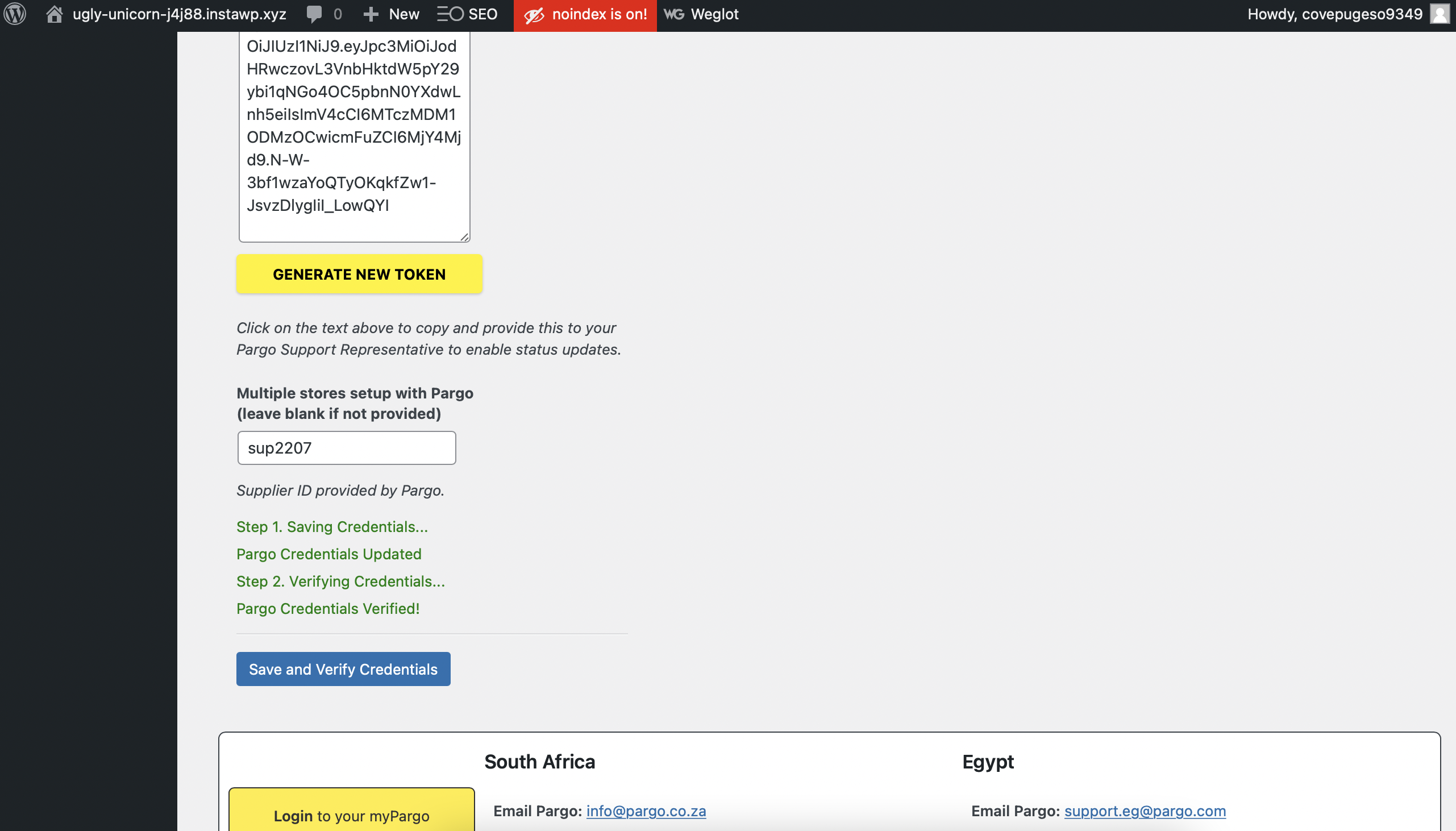Click the South Africa heading
The image size is (1456, 831).
tap(540, 761)
